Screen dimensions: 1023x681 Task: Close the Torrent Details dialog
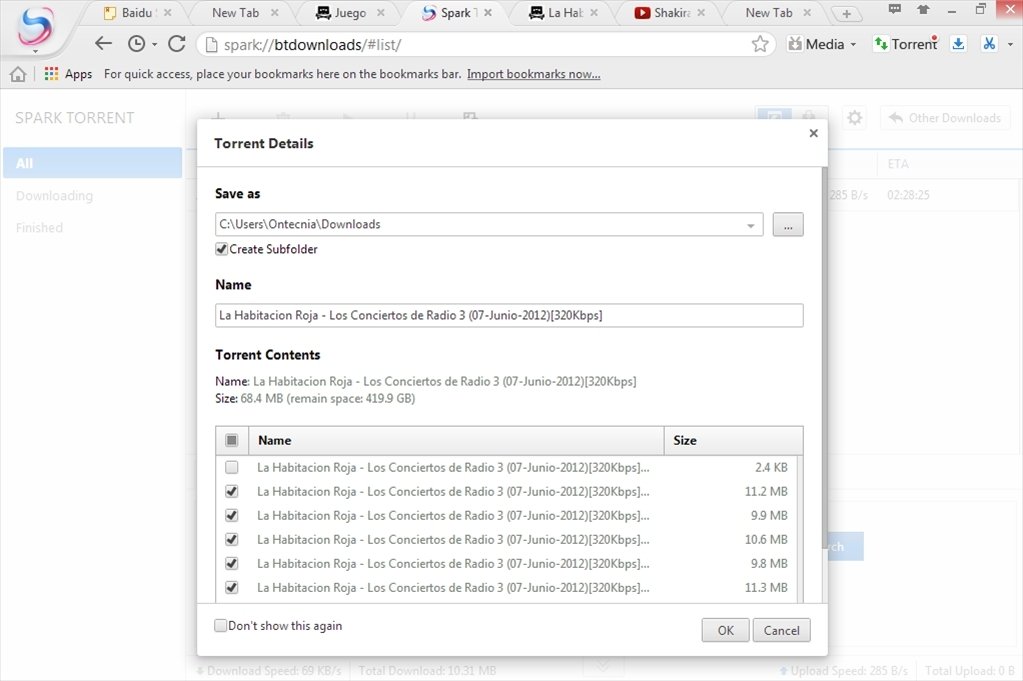coord(813,133)
